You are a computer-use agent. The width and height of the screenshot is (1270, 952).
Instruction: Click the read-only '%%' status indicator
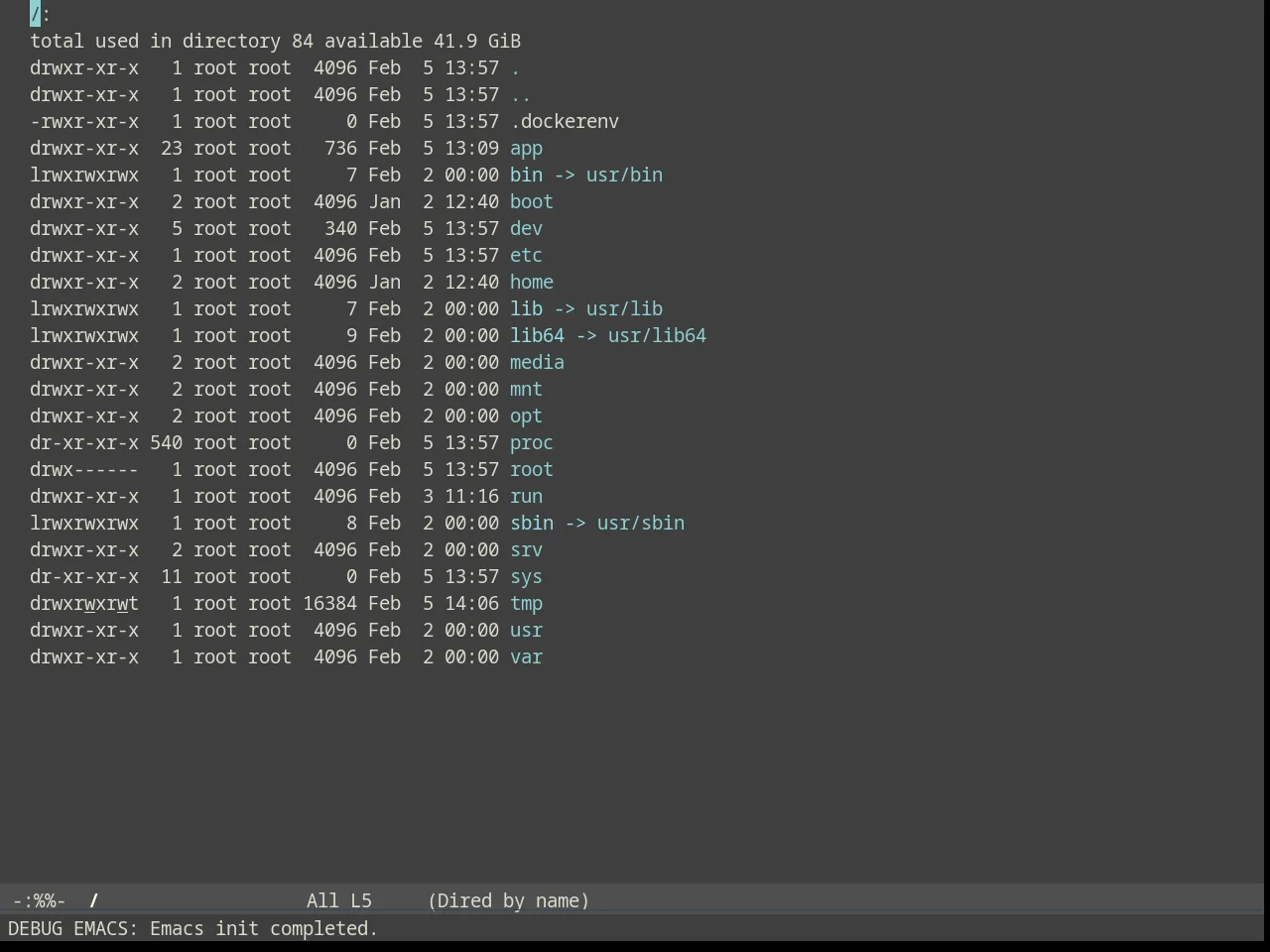(x=45, y=901)
